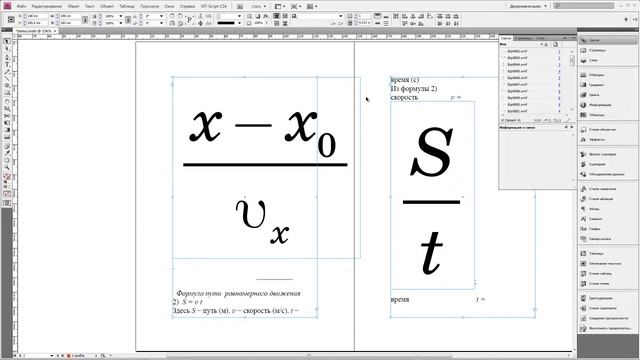This screenshot has height=360, width=640.
Task: Toggle constrain proportions for width and height
Action: click(85, 20)
